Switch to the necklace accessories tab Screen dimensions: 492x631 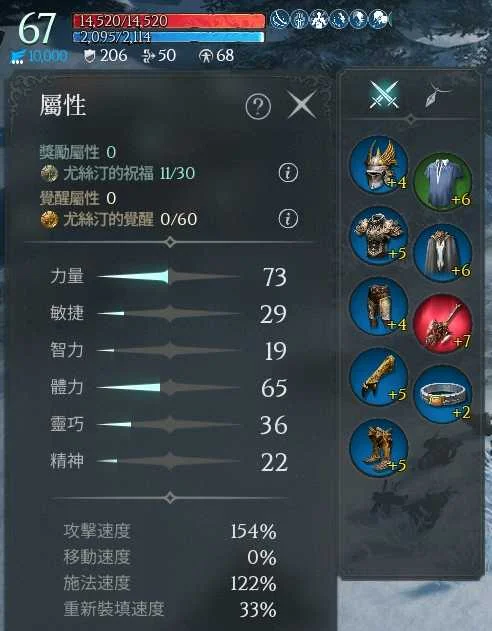click(436, 95)
